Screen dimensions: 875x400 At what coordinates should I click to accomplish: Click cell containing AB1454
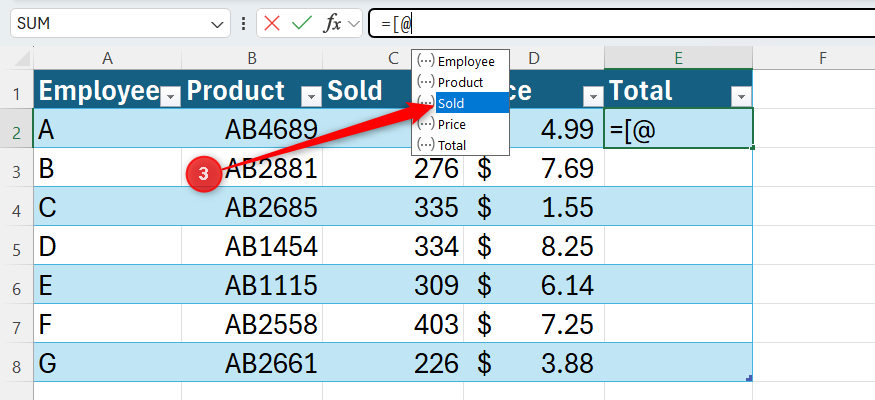(252, 246)
